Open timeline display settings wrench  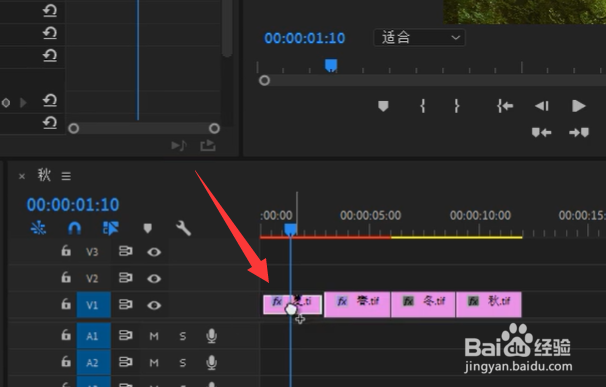[x=183, y=228]
